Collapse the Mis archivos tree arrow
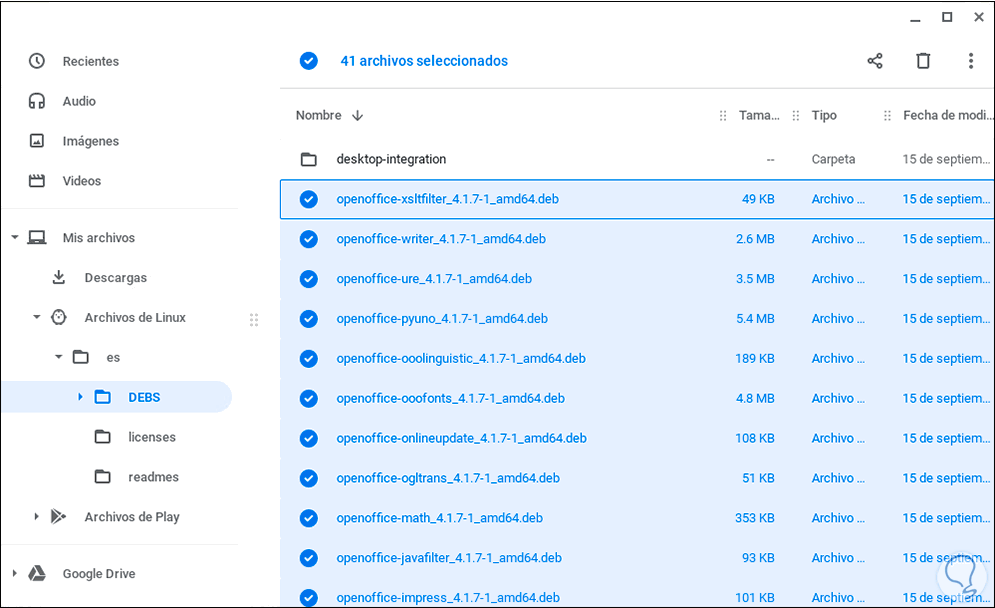The height and width of the screenshot is (608, 995). click(15, 237)
